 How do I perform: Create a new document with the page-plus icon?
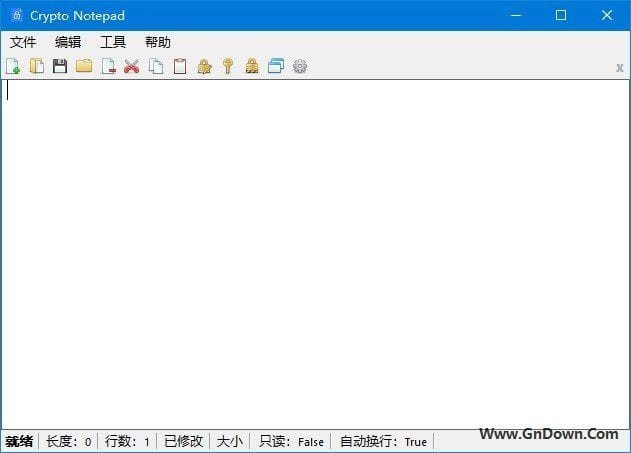coord(12,66)
